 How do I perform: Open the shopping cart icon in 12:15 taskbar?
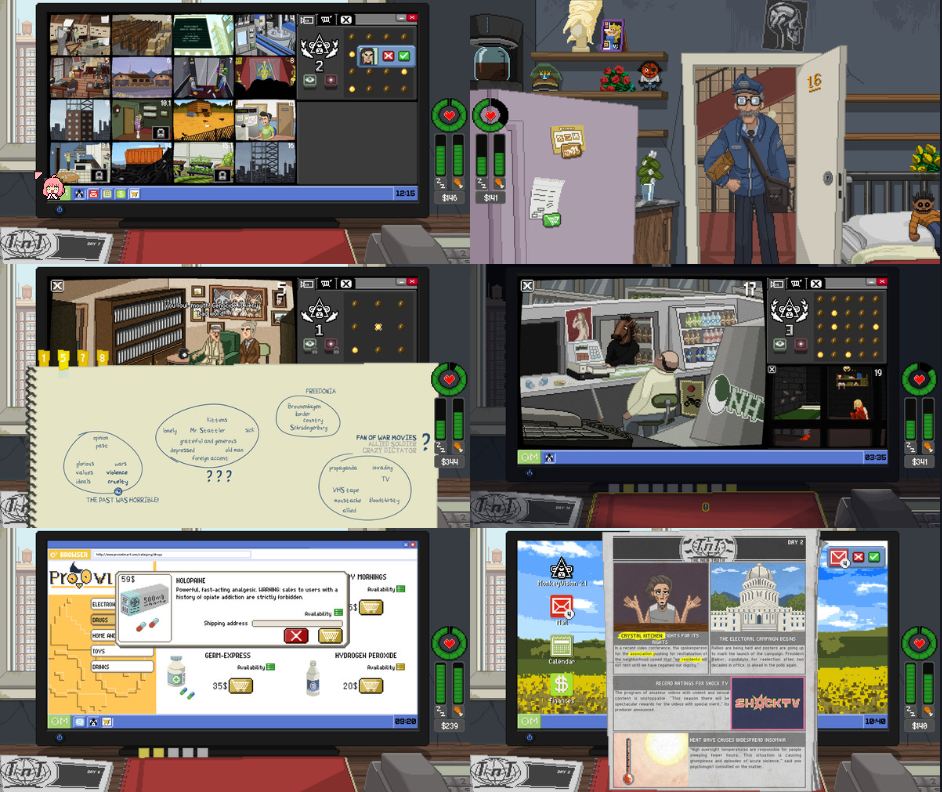tap(135, 193)
